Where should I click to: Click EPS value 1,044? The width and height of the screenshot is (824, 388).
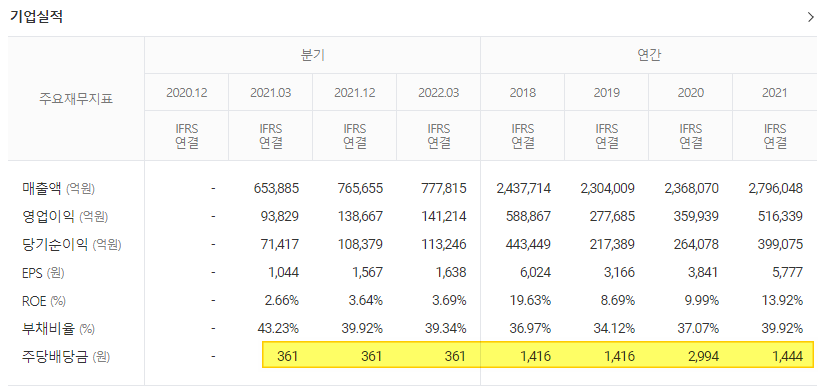pos(283,273)
